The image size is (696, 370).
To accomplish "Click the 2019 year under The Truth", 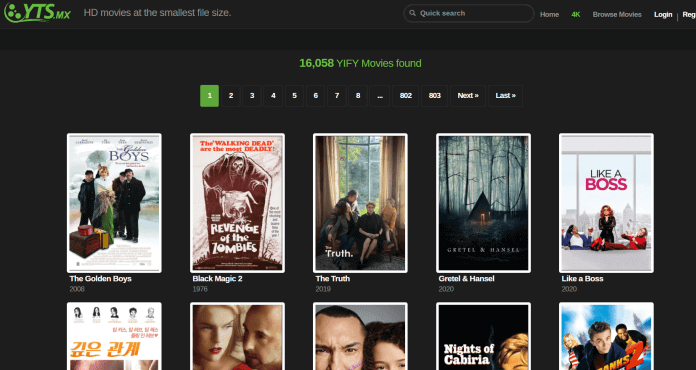I will tap(323, 289).
